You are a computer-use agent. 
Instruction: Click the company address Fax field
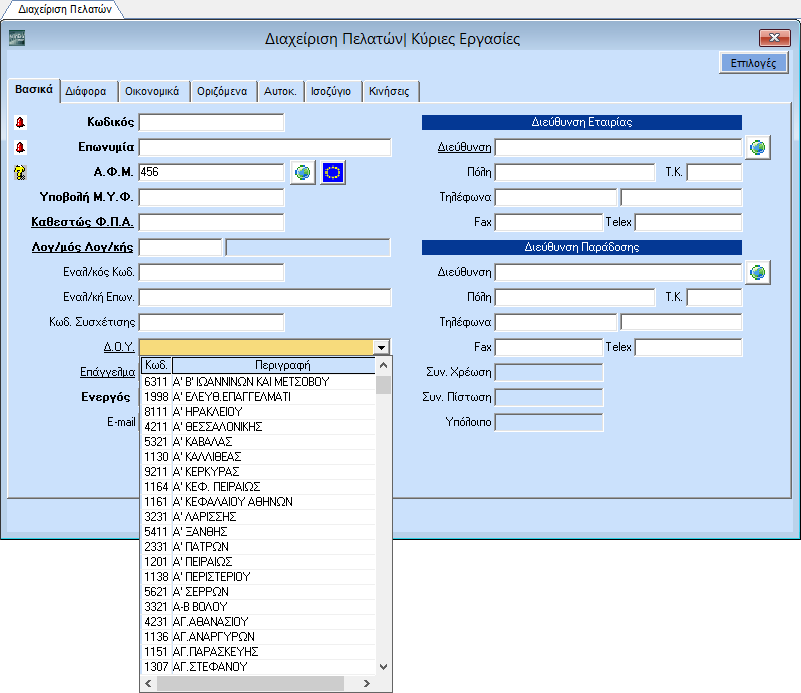pos(549,222)
